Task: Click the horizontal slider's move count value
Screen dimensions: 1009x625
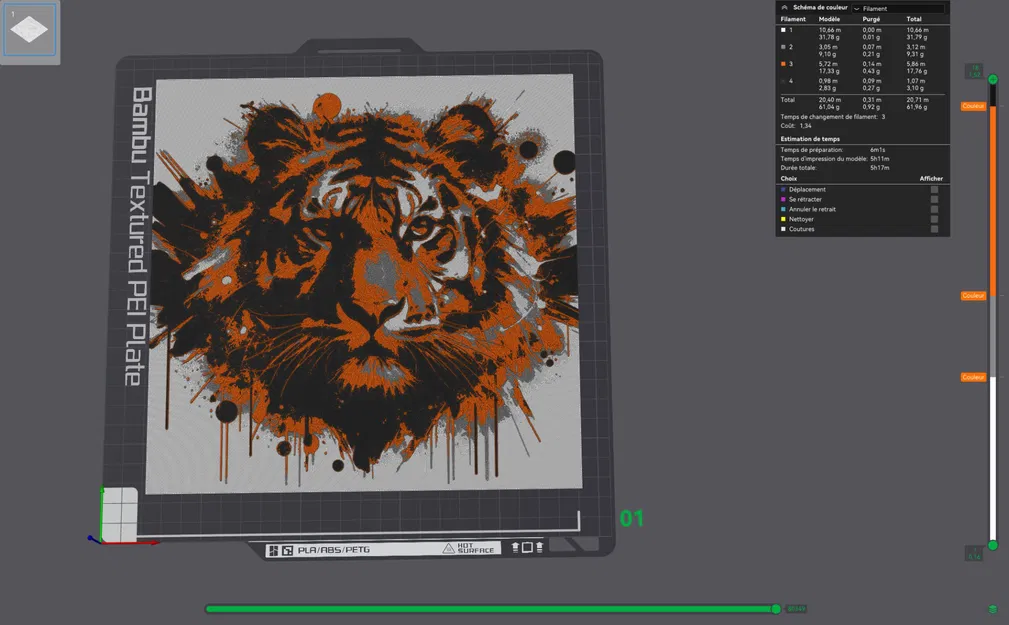Action: pyautogui.click(x=796, y=609)
